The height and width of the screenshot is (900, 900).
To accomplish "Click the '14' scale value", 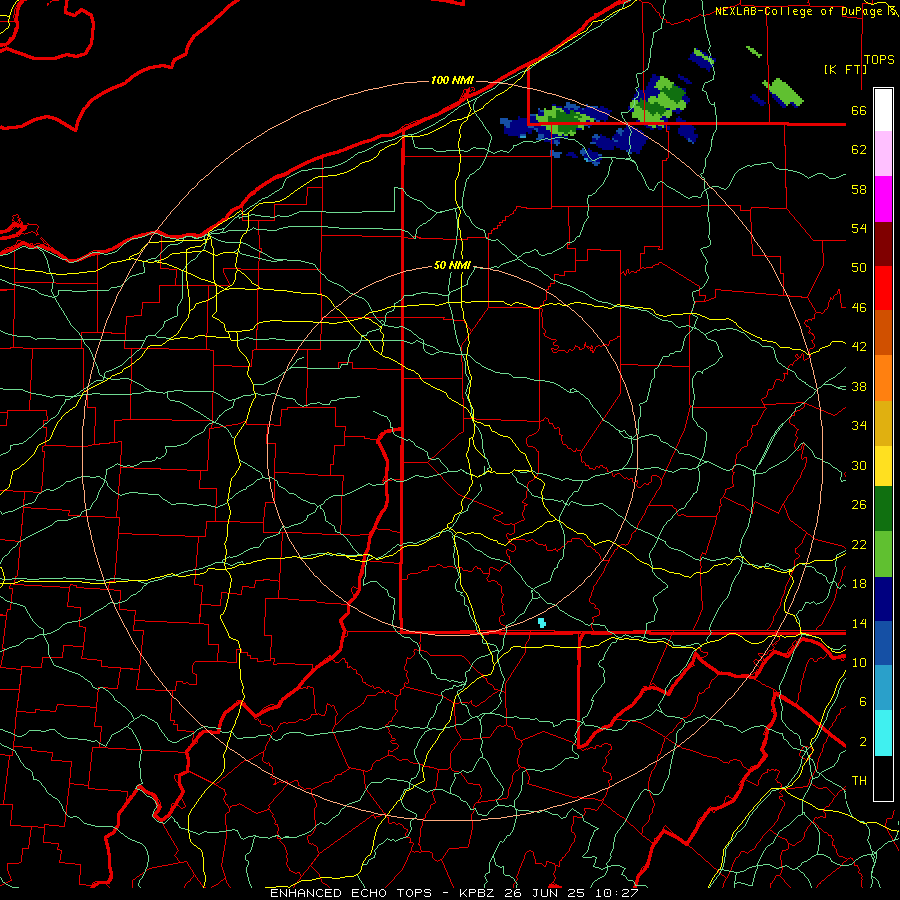I will (859, 623).
